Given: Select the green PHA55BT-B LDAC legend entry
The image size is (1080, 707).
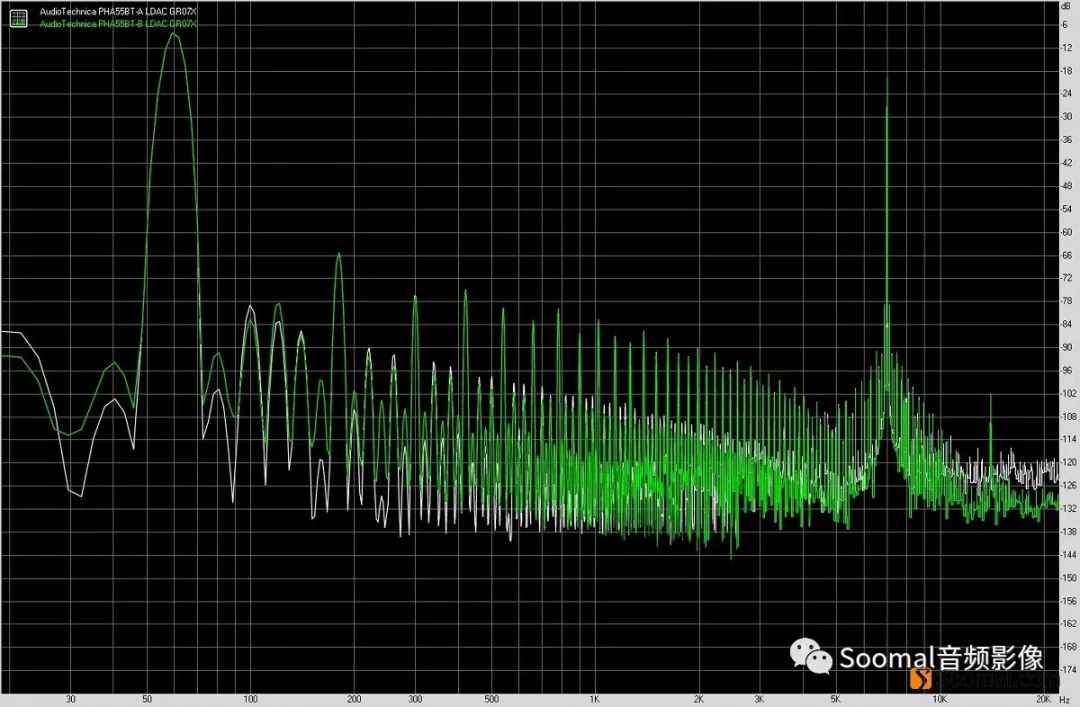Looking at the screenshot, I should coord(118,22).
